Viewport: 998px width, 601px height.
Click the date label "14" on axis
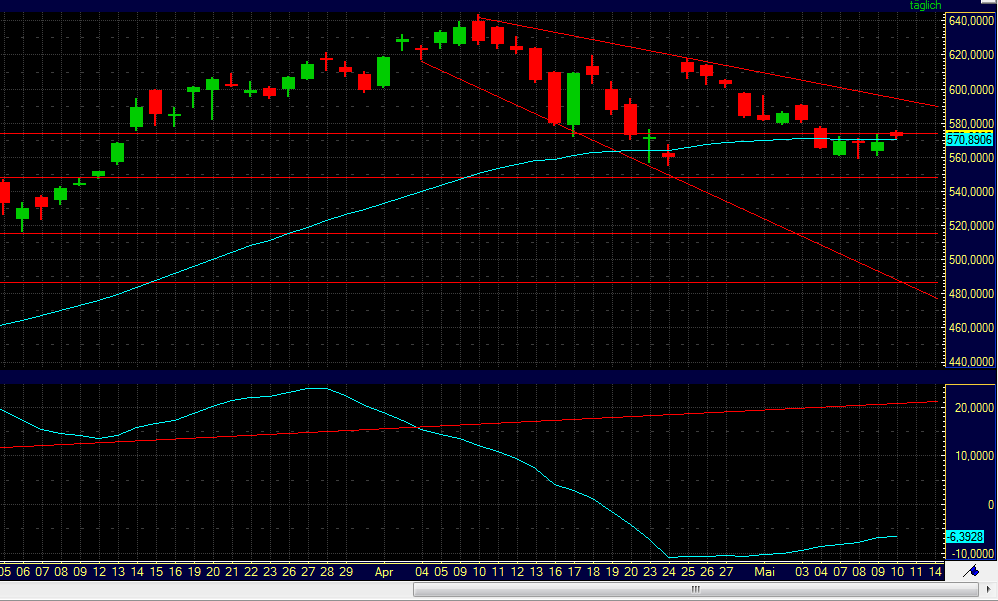point(935,570)
